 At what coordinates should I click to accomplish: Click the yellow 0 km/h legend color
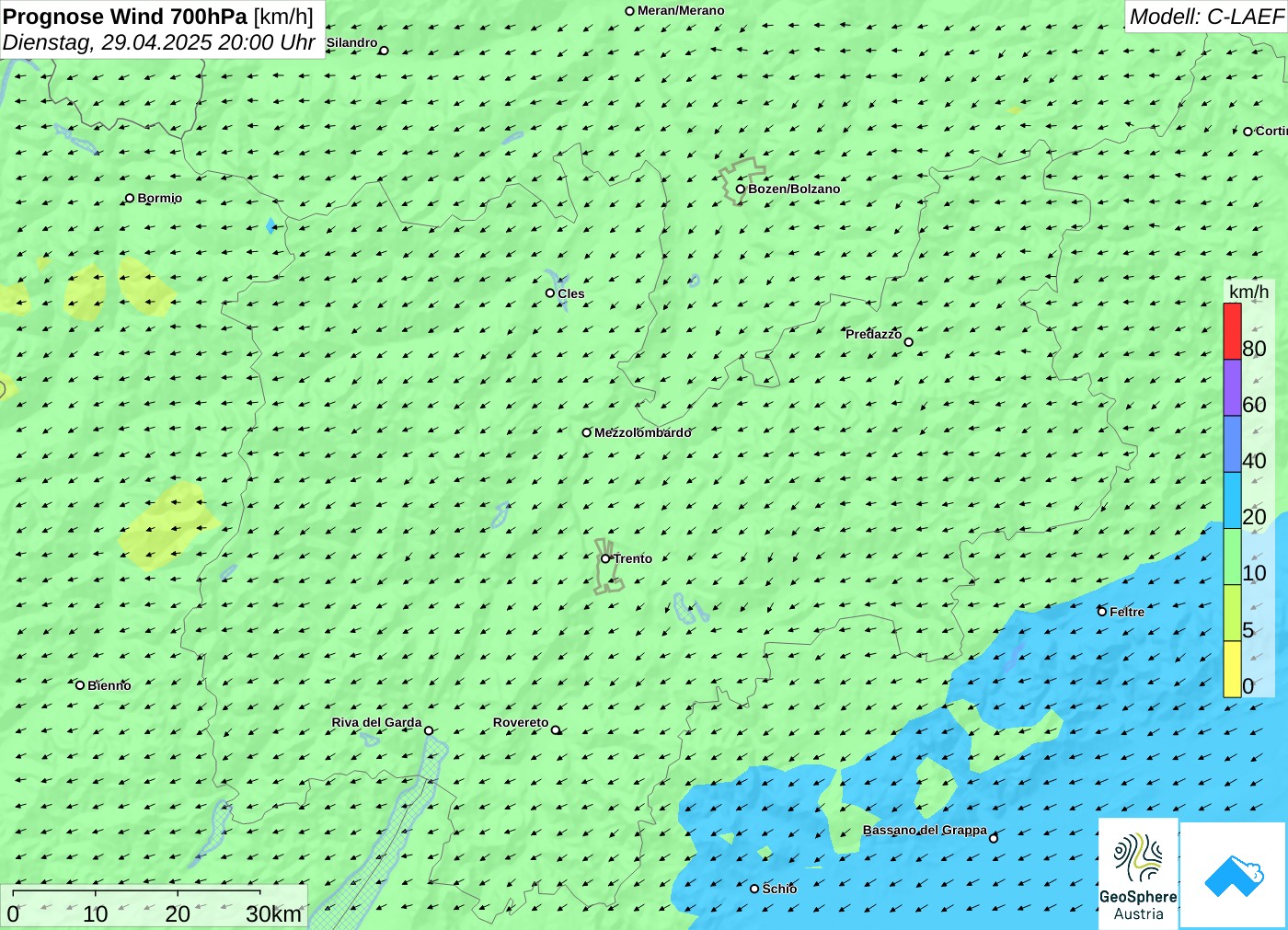[x=1233, y=669]
